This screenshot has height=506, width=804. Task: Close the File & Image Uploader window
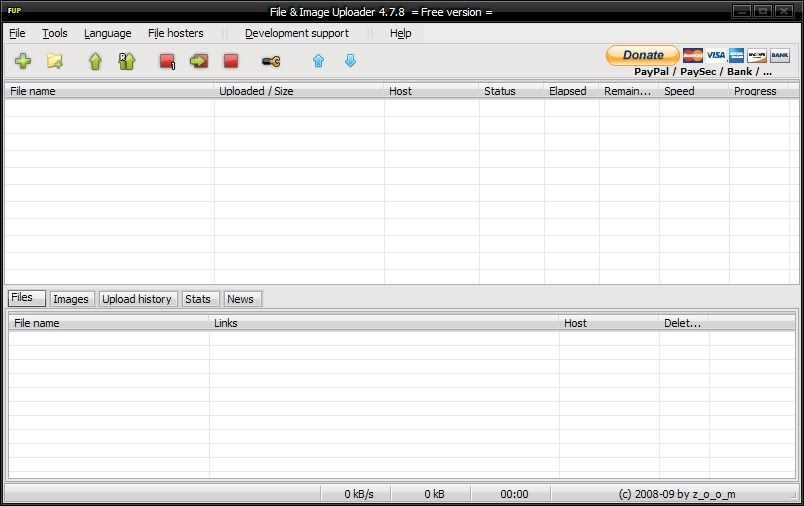coord(784,11)
